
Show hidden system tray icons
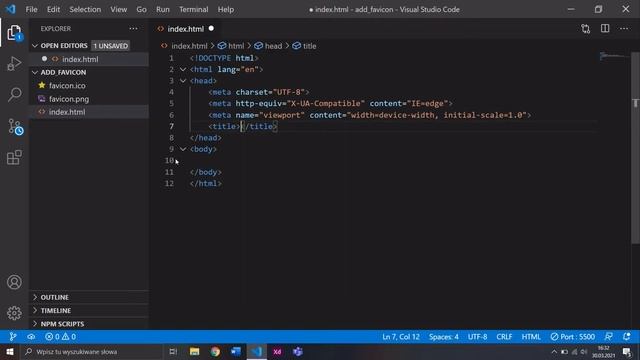(554, 351)
